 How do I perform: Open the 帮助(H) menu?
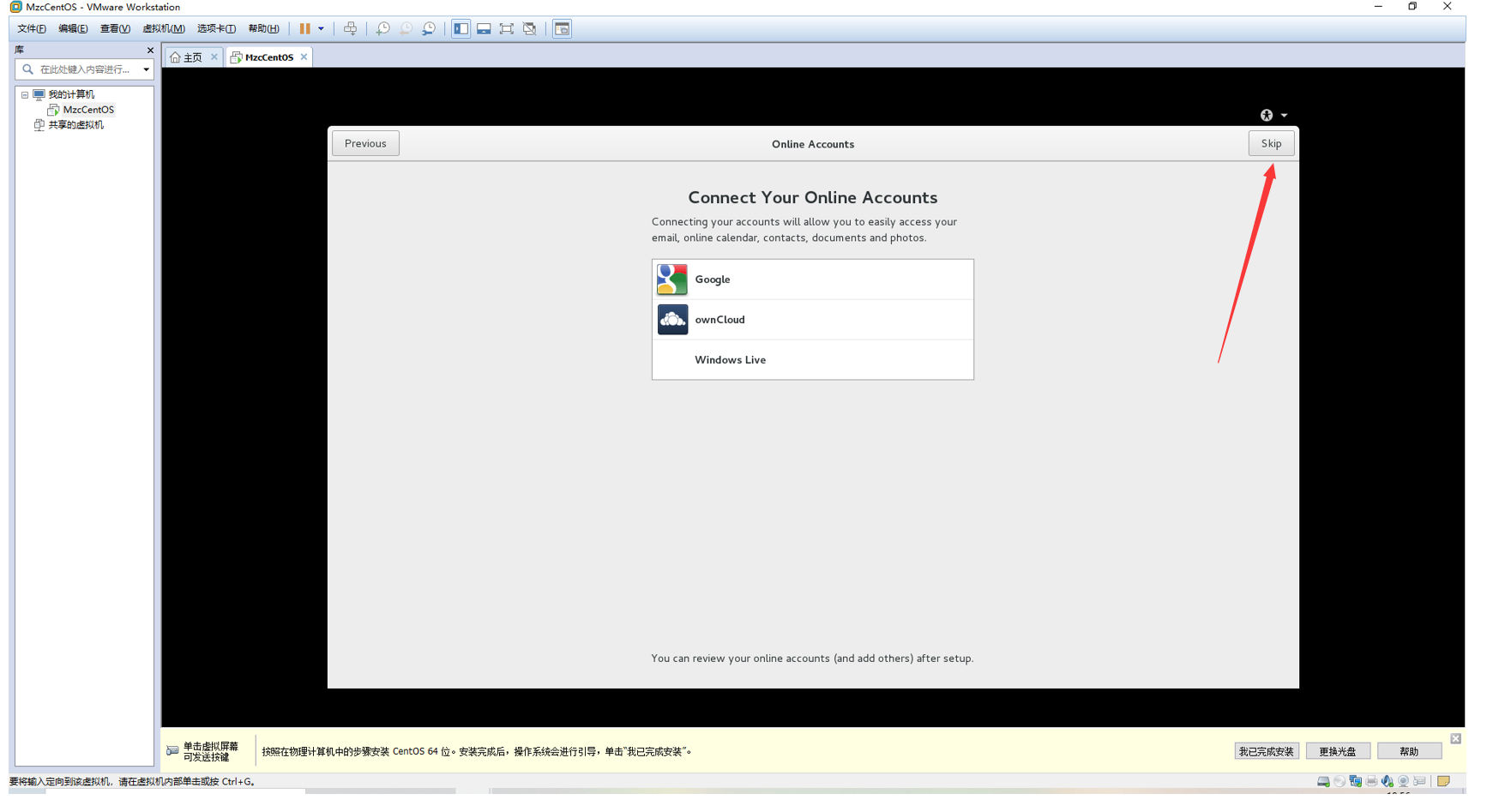point(263,28)
